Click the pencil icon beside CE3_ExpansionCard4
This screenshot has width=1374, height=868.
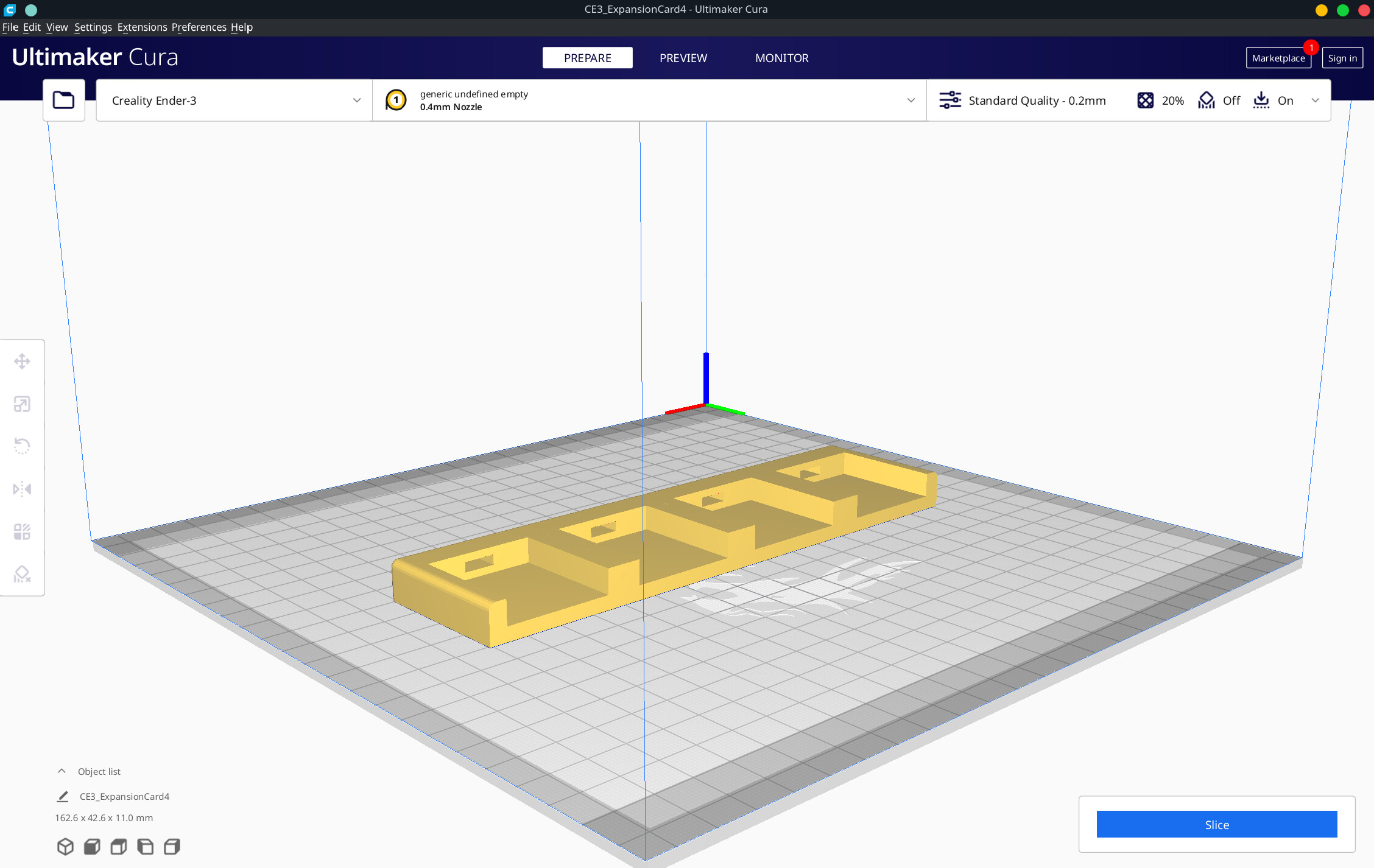coord(63,796)
